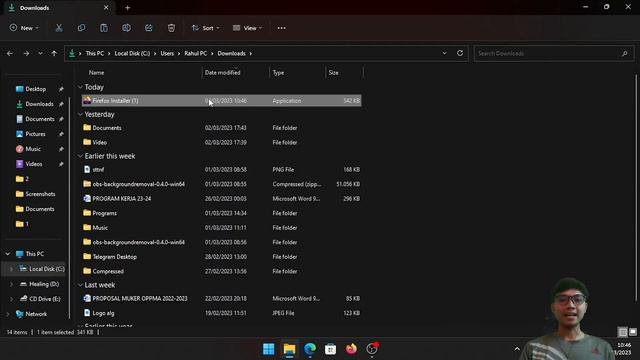This screenshot has width=640, height=360.
Task: Open the View dropdown menu
Action: (247, 28)
